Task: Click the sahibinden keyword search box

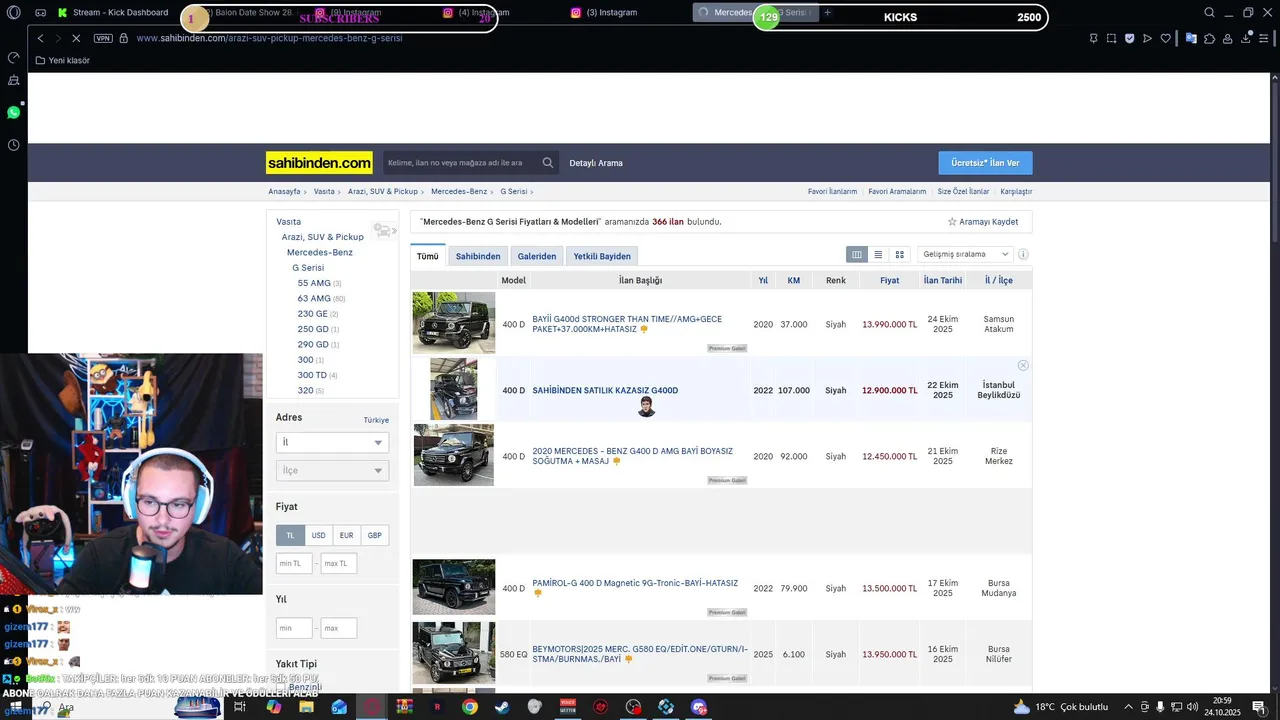Action: click(x=462, y=163)
